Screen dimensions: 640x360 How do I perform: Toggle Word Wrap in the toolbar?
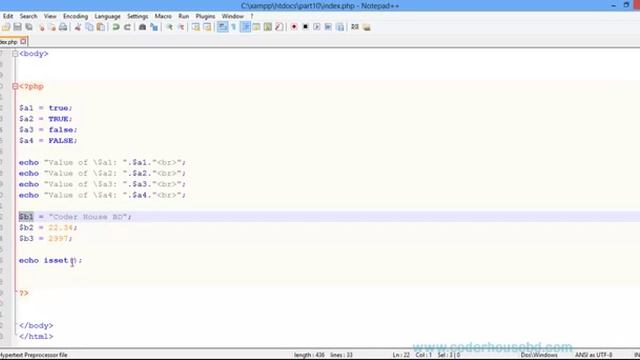pyautogui.click(x=222, y=27)
